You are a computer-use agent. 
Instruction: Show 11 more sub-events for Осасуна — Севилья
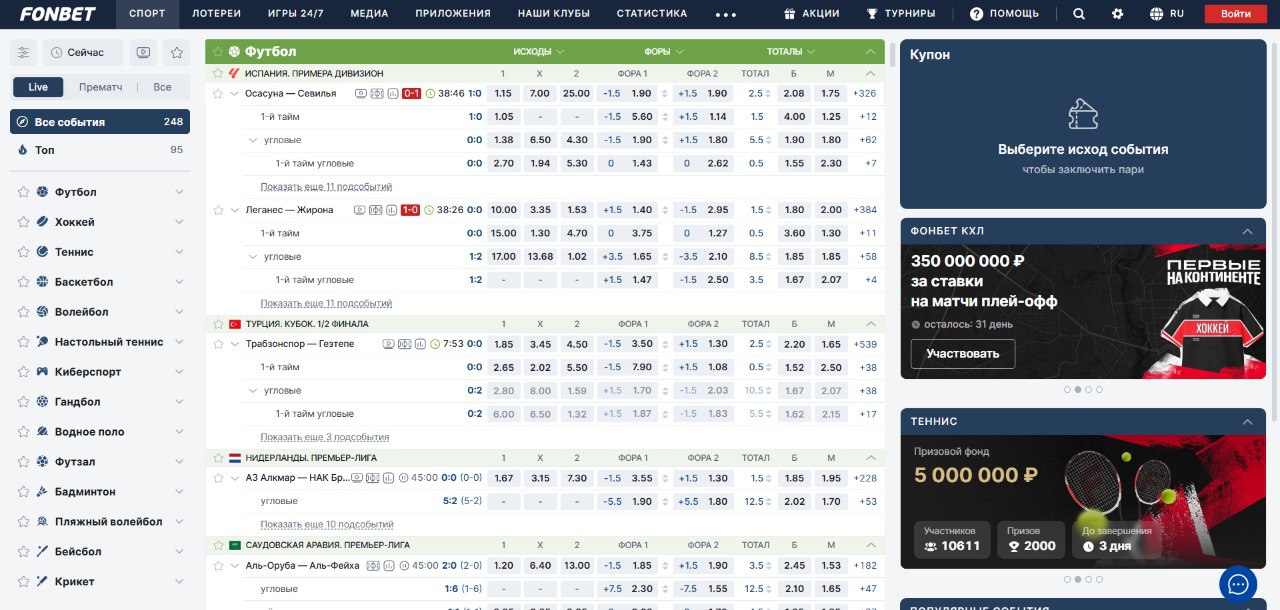(x=326, y=187)
